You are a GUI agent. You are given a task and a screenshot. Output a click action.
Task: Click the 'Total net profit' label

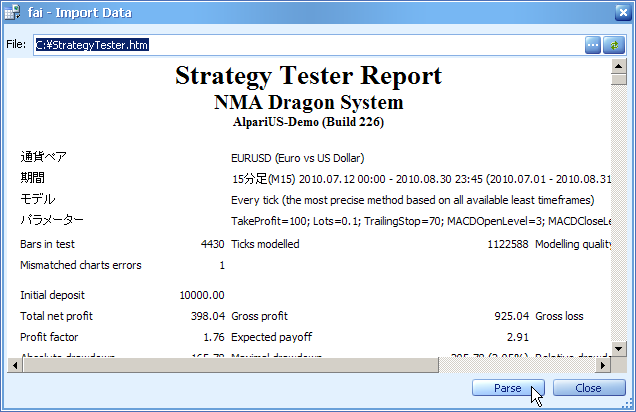(56, 316)
